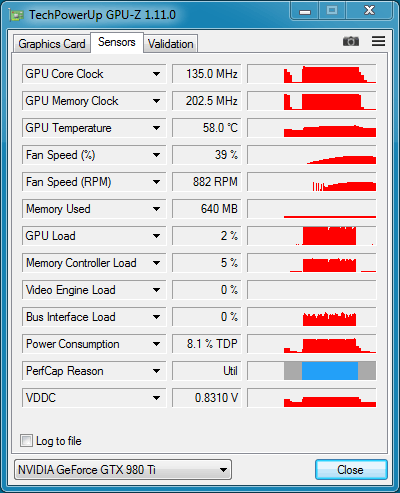Open the GPU Temperature sensor dropdown
400x493 pixels.
tap(156, 128)
